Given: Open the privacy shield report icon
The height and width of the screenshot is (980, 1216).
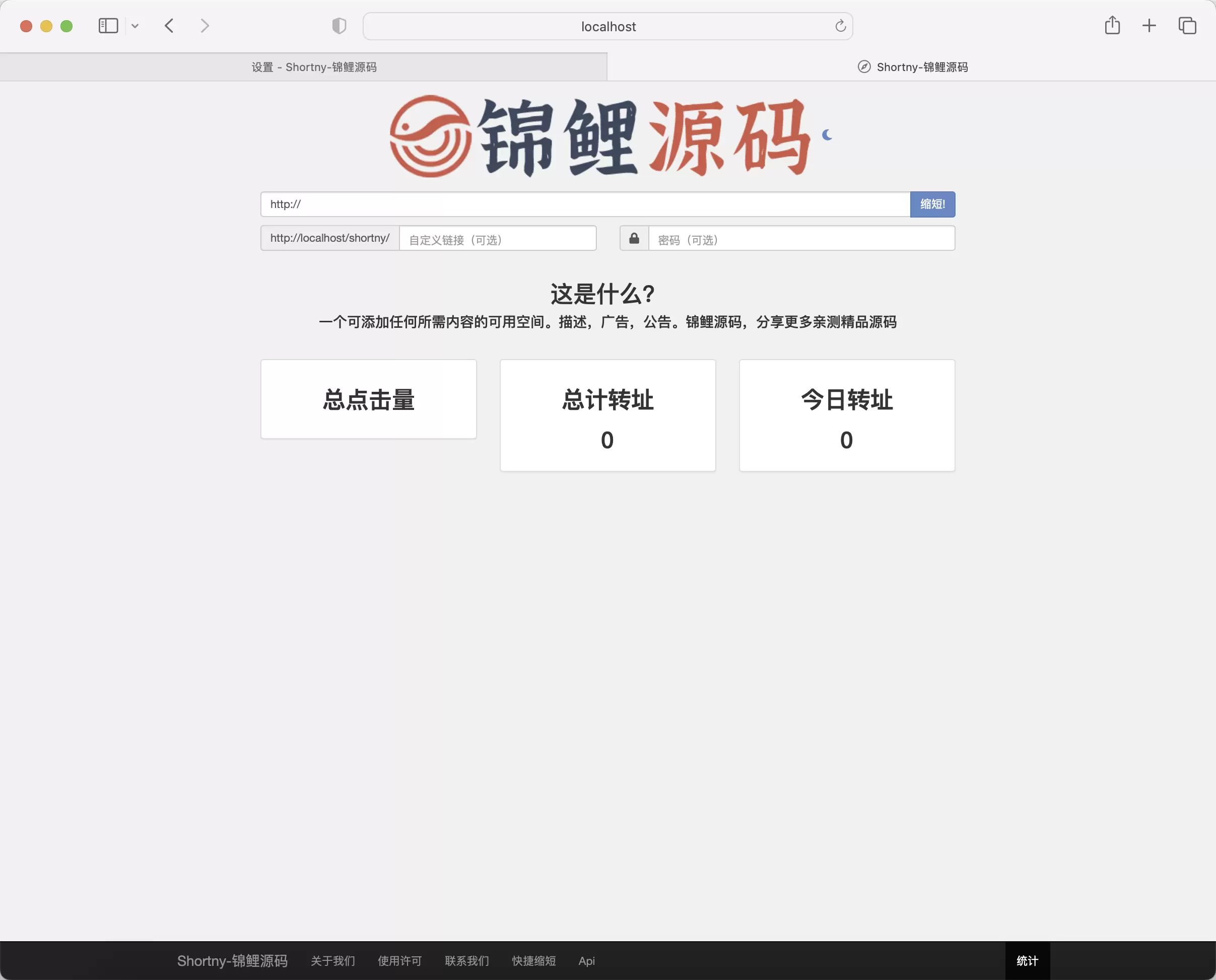Looking at the screenshot, I should pos(339,26).
